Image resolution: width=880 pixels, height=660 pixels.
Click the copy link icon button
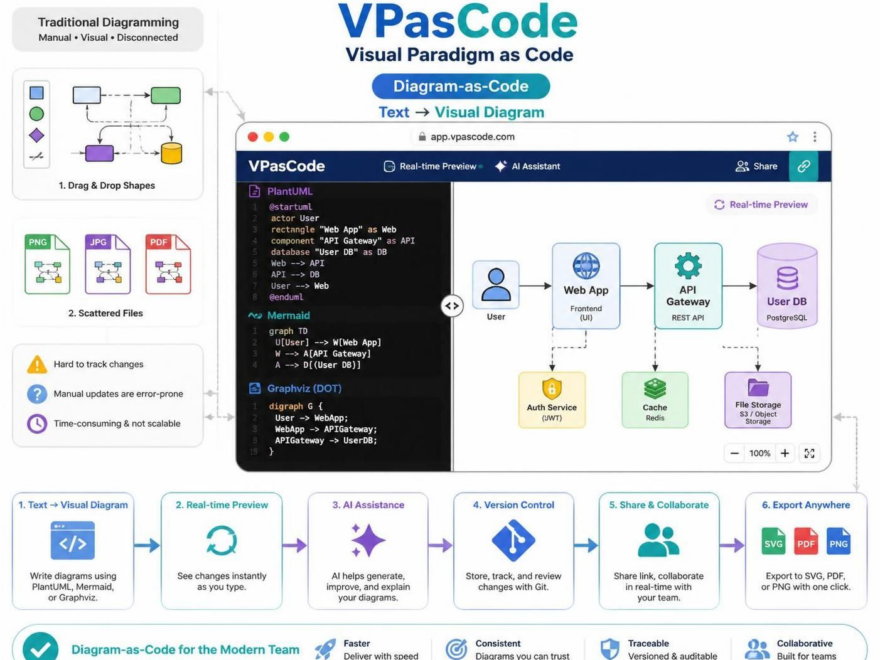click(804, 166)
